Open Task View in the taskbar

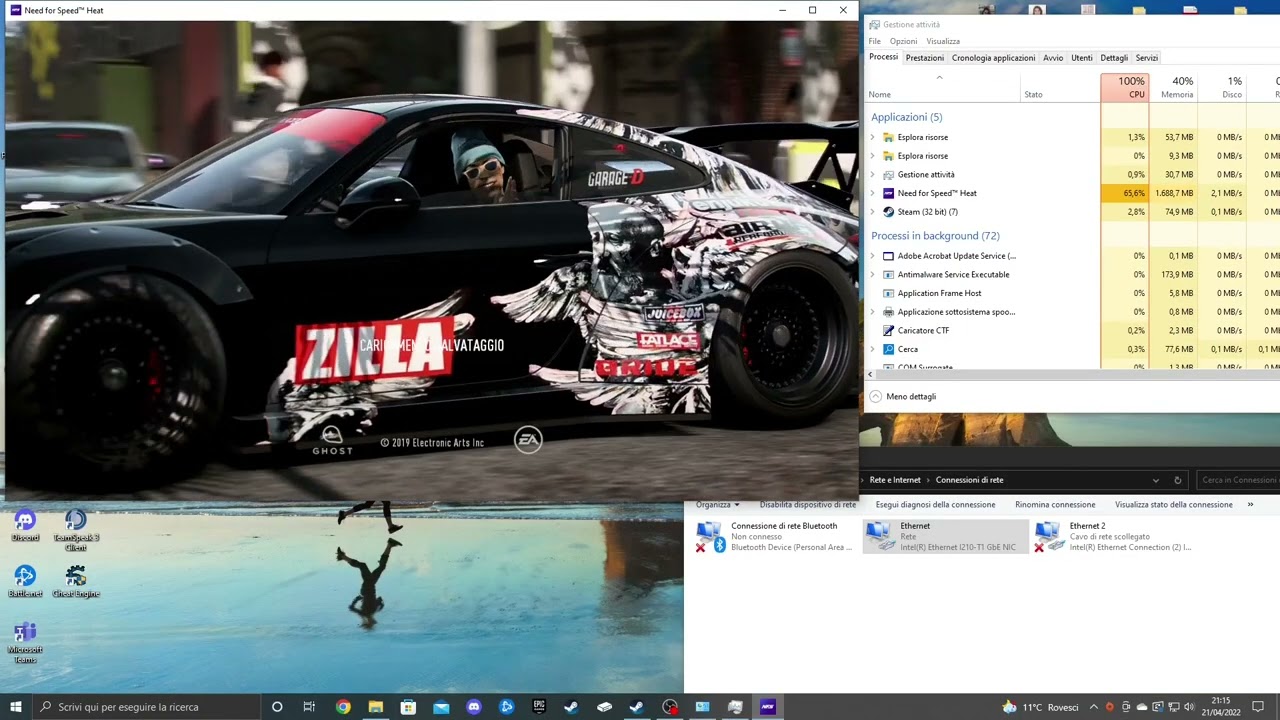(x=309, y=707)
